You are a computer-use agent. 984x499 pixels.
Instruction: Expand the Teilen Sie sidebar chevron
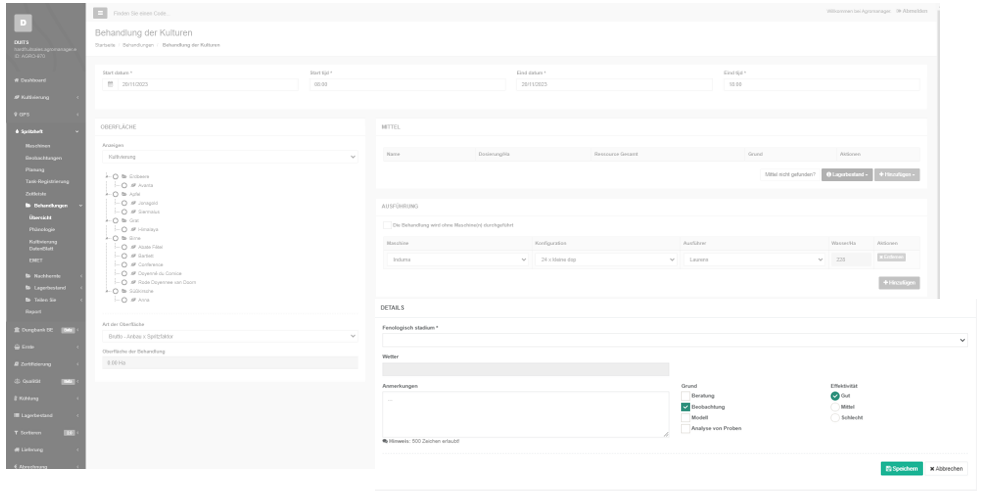(81, 300)
